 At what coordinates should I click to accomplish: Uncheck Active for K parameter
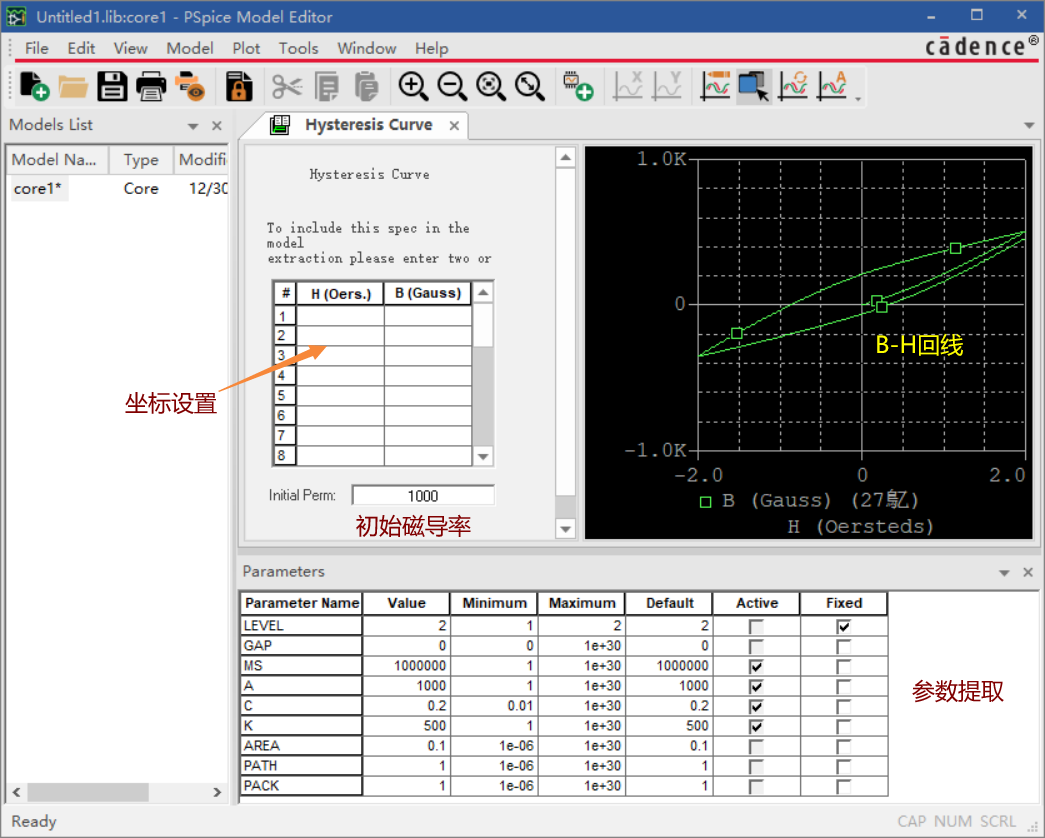click(x=756, y=726)
